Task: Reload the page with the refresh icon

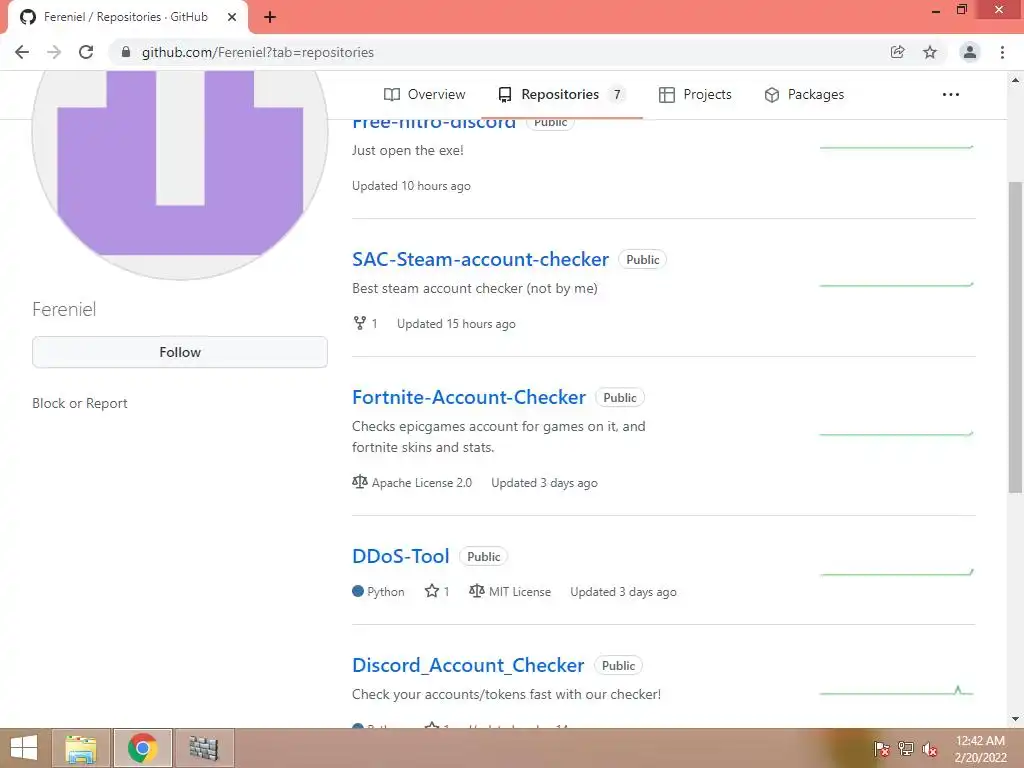Action: (86, 52)
